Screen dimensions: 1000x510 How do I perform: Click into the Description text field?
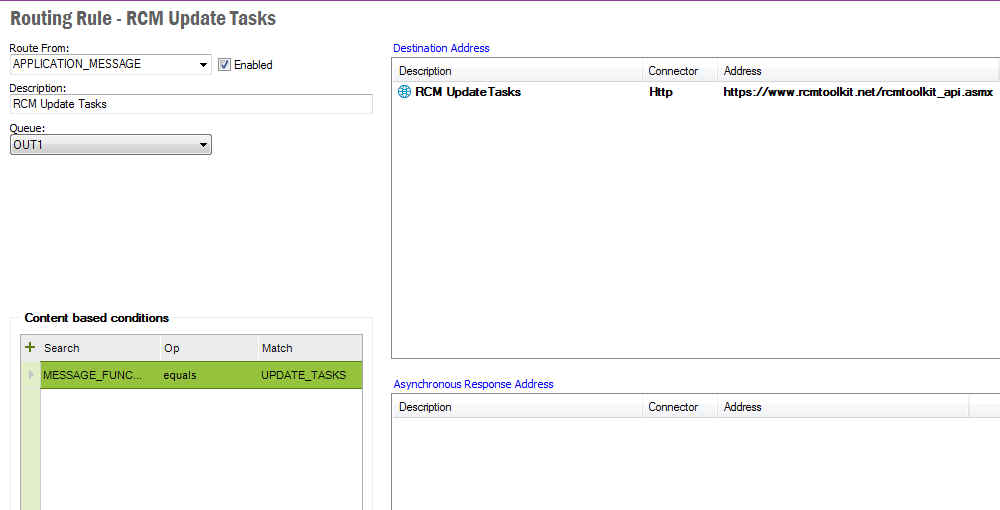[190, 104]
